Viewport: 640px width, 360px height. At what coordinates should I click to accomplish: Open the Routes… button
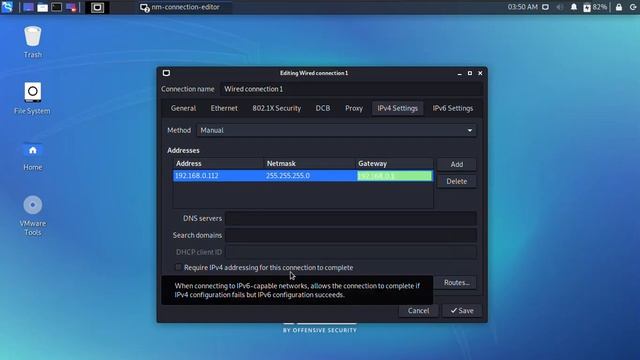(456, 282)
